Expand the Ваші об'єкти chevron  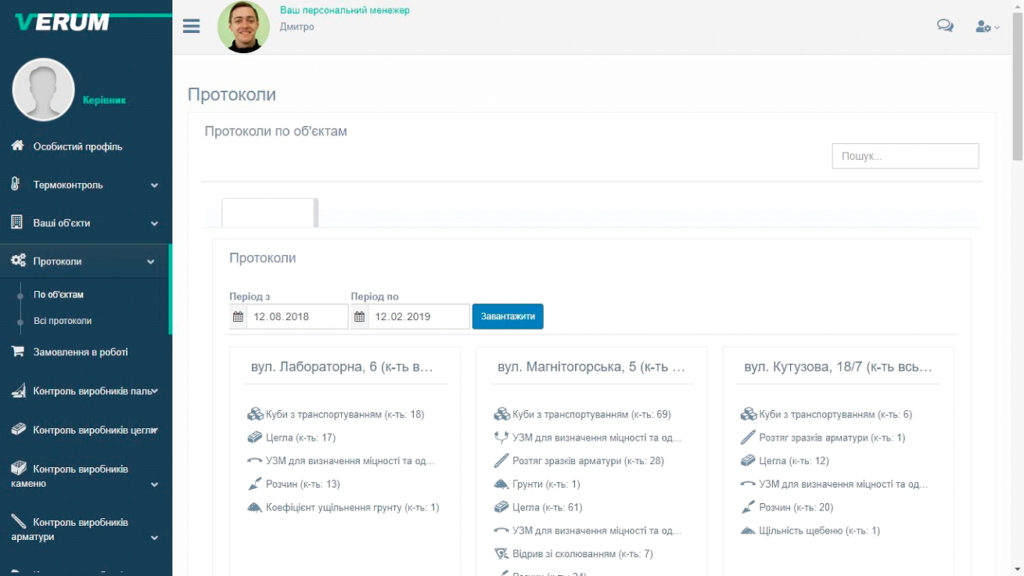coord(154,223)
